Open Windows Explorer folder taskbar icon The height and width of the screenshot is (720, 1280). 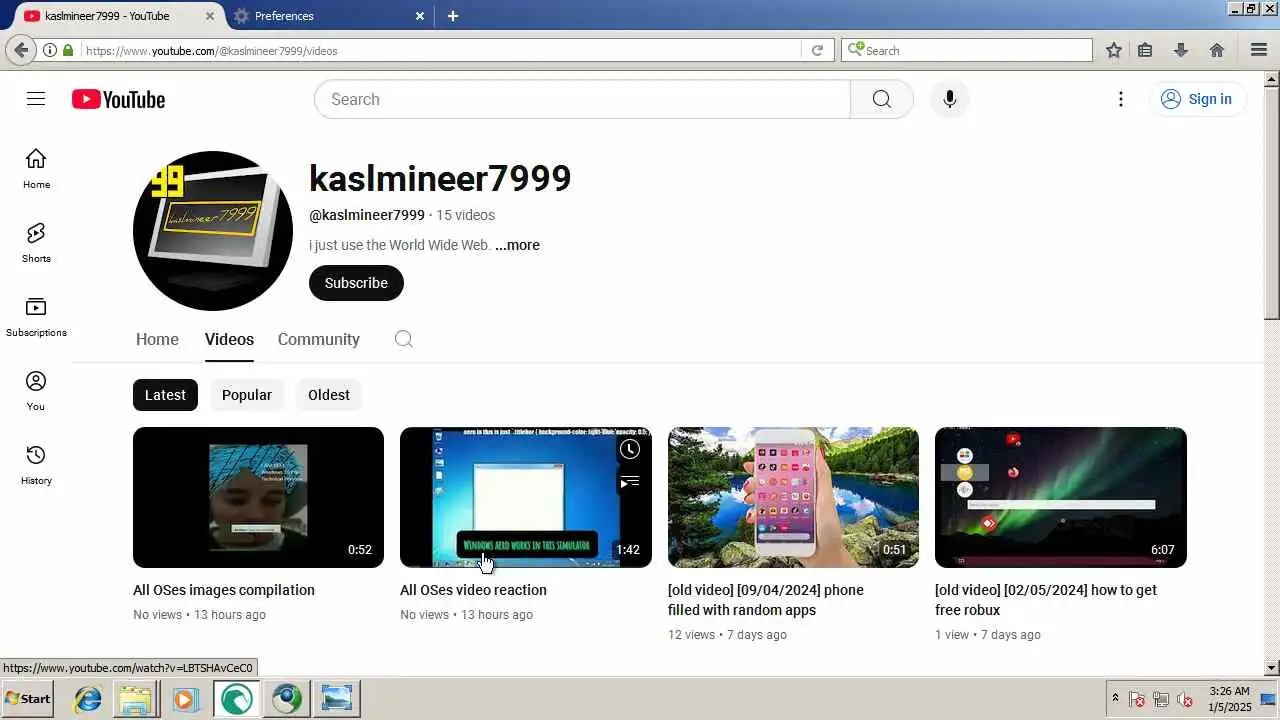tap(135, 698)
